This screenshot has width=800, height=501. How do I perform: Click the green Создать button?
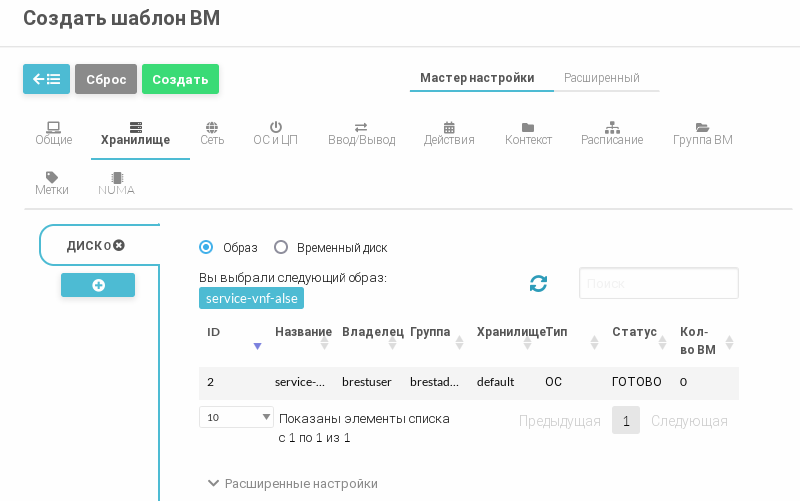coord(180,79)
